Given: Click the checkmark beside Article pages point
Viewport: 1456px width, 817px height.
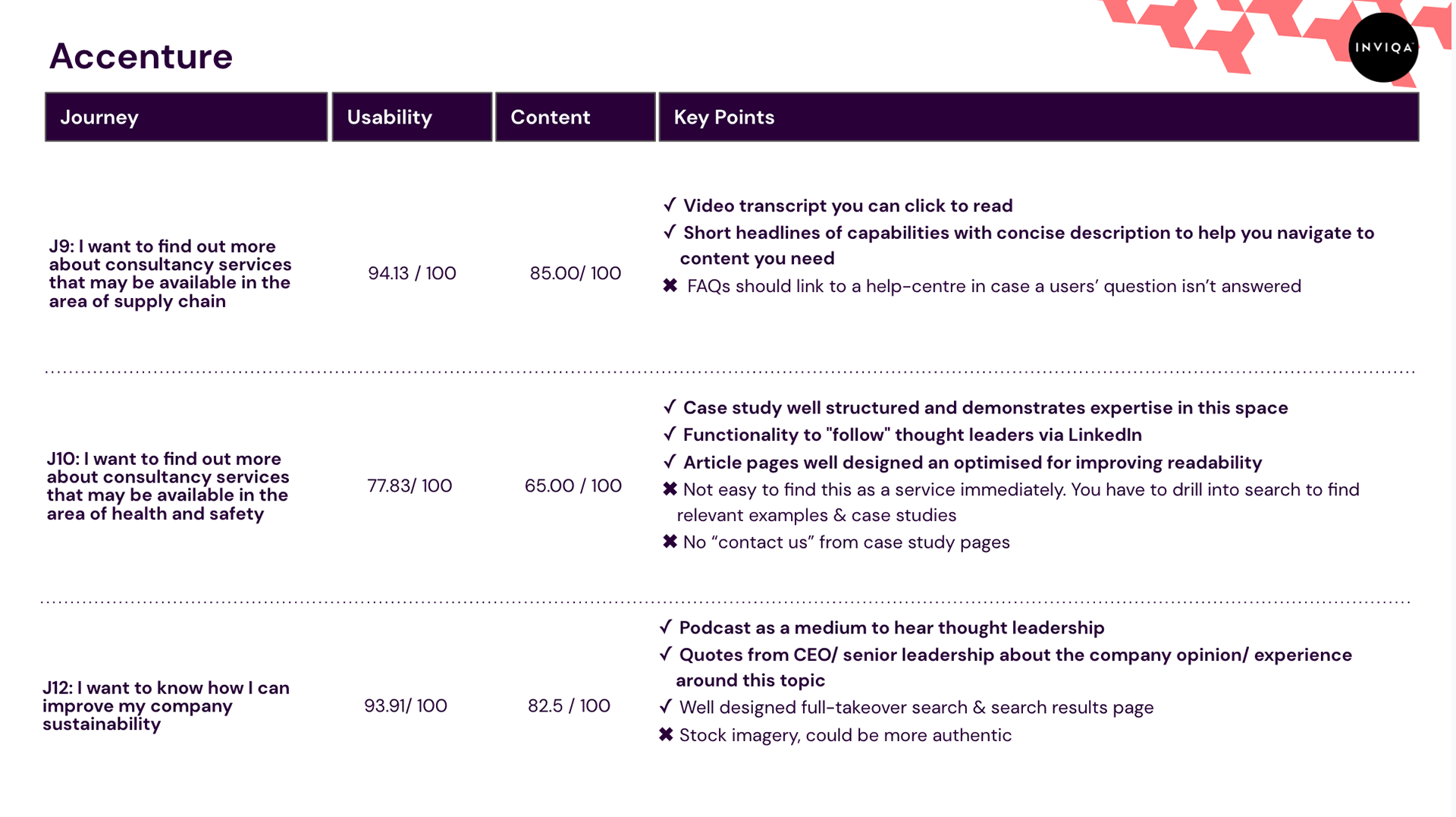Looking at the screenshot, I should [670, 462].
